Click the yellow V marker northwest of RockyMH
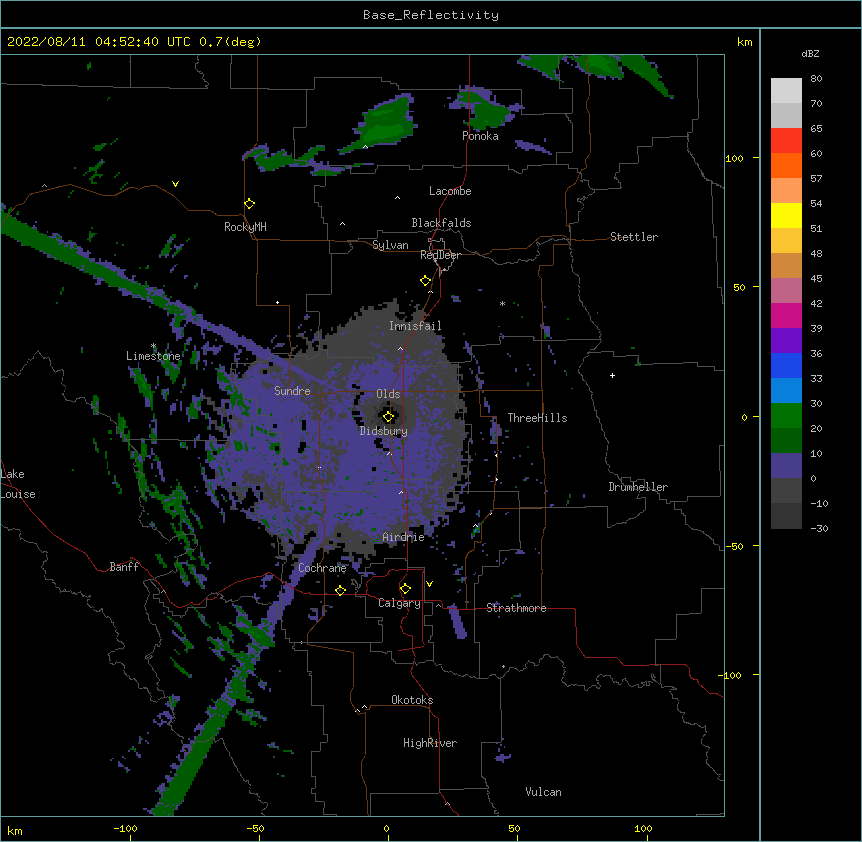Image resolution: width=862 pixels, height=842 pixels. coord(175,184)
